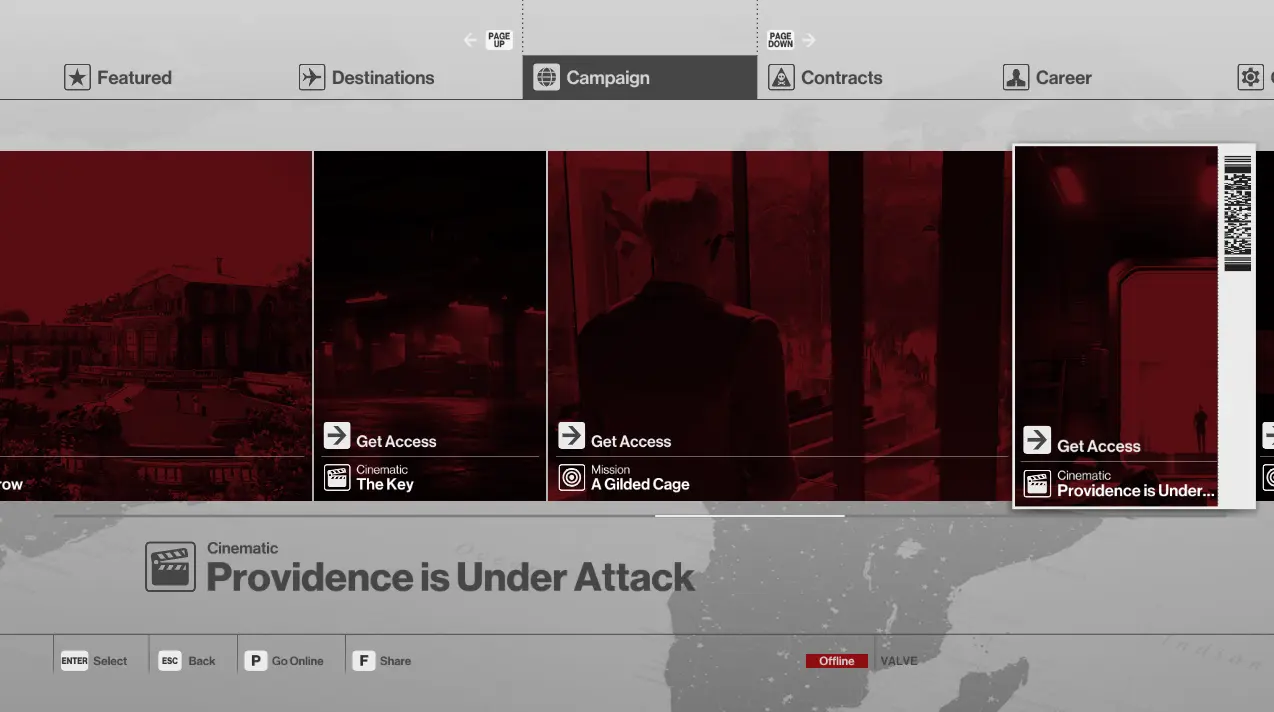The image size is (1274, 712).
Task: Click the ESC key icon
Action: click(170, 661)
